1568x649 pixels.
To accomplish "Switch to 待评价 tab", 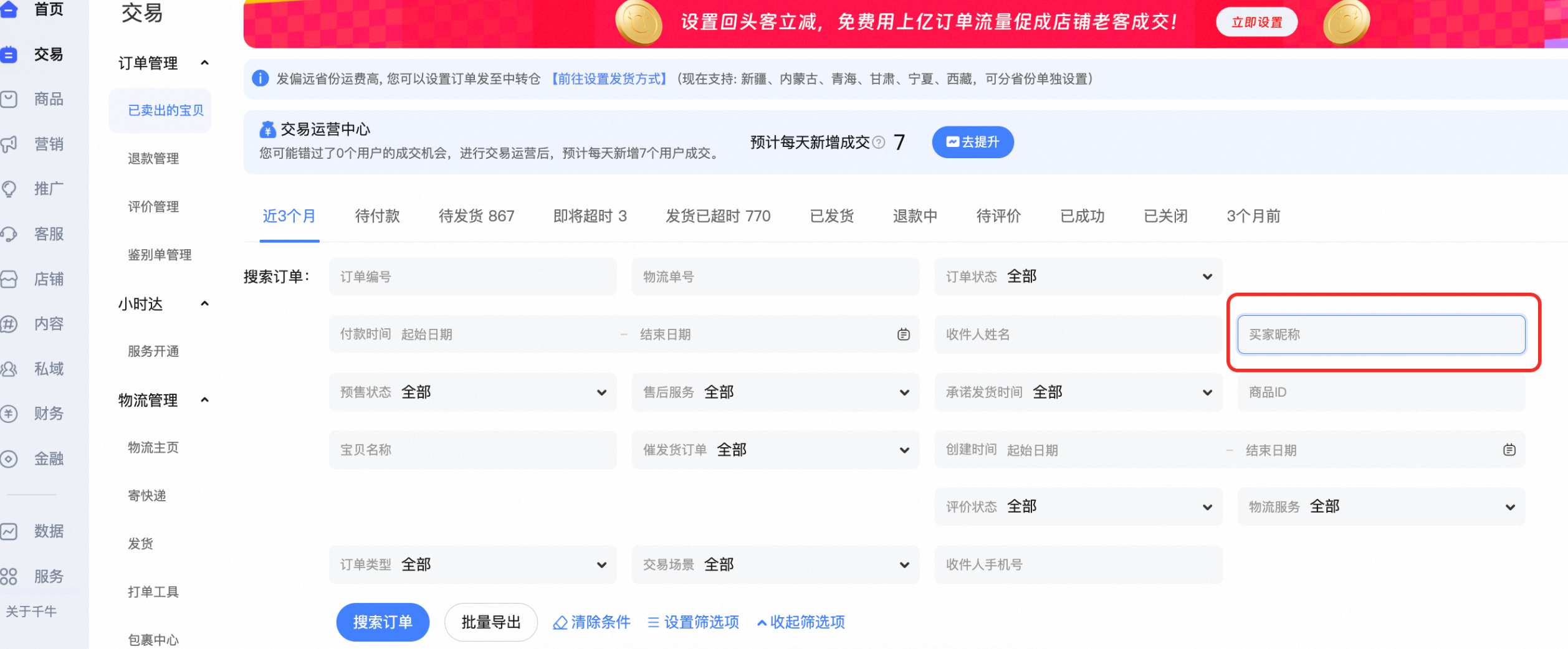I will pyautogui.click(x=998, y=216).
